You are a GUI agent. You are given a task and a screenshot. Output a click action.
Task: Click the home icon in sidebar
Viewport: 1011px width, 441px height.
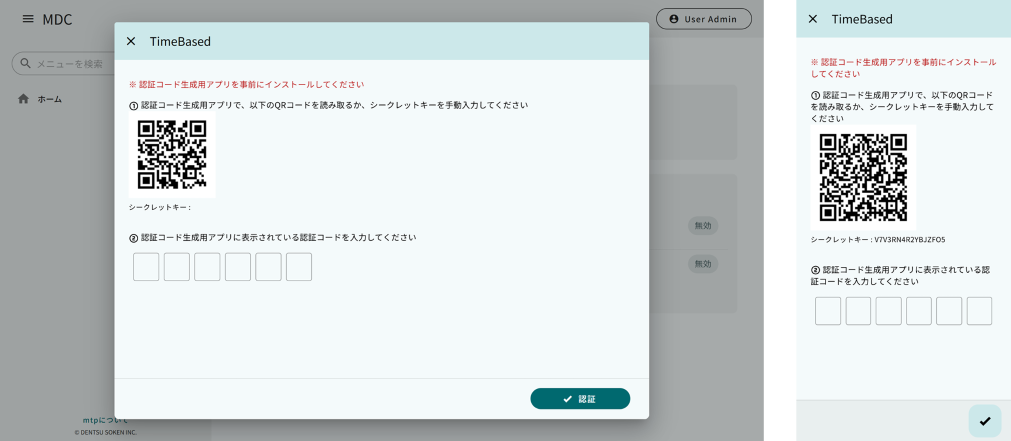(23, 99)
